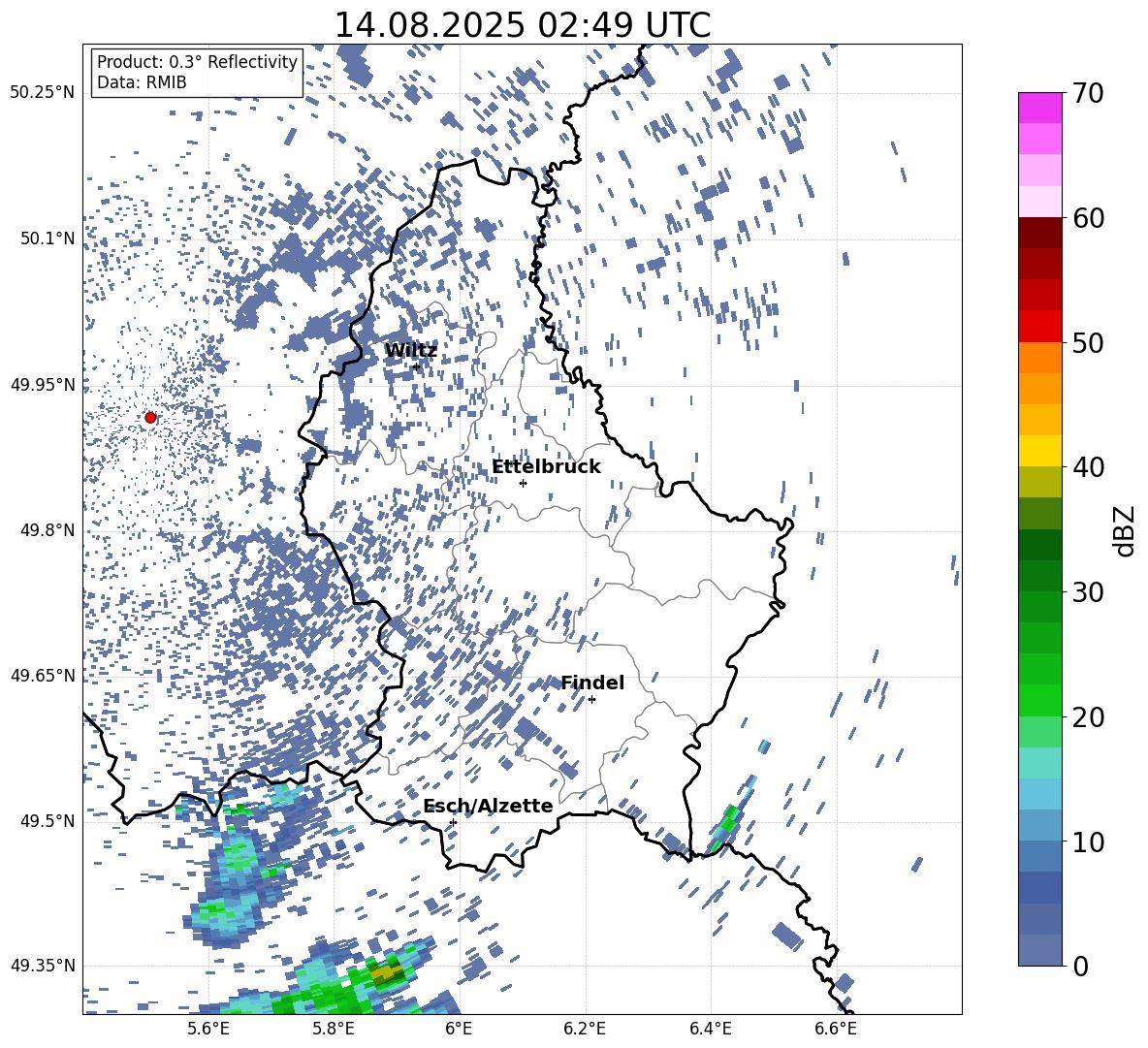The image size is (1148, 1048).
Task: Click the 40 colorbar tick label
Action: (x=1088, y=467)
